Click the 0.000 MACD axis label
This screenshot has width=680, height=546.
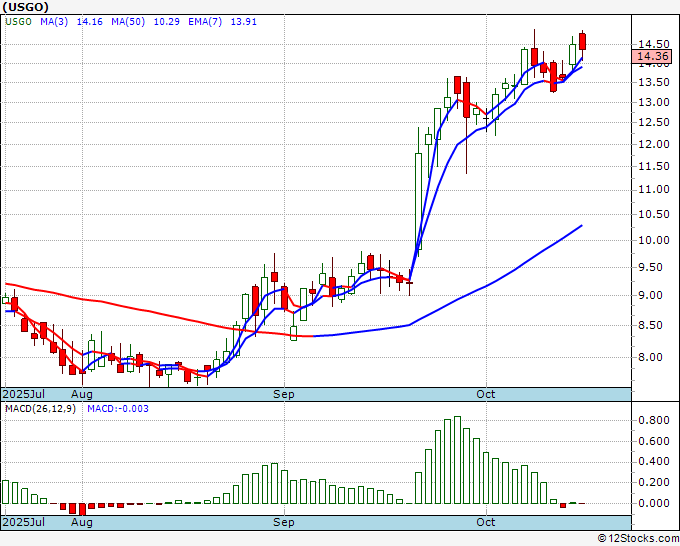pyautogui.click(x=654, y=503)
